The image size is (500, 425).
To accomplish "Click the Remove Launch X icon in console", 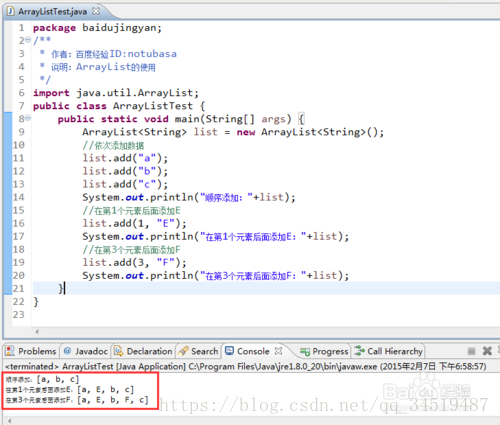I will [487, 351].
